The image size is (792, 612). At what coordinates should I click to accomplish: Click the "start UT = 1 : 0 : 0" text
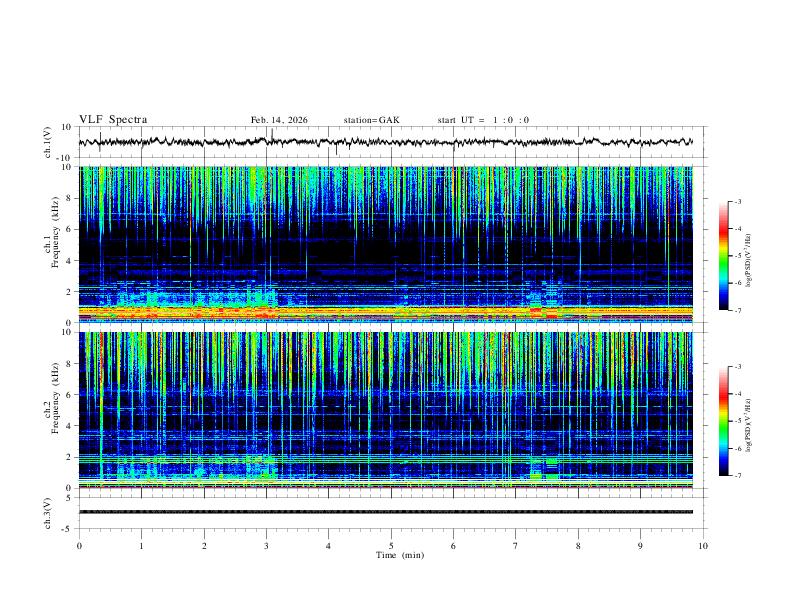tap(483, 120)
